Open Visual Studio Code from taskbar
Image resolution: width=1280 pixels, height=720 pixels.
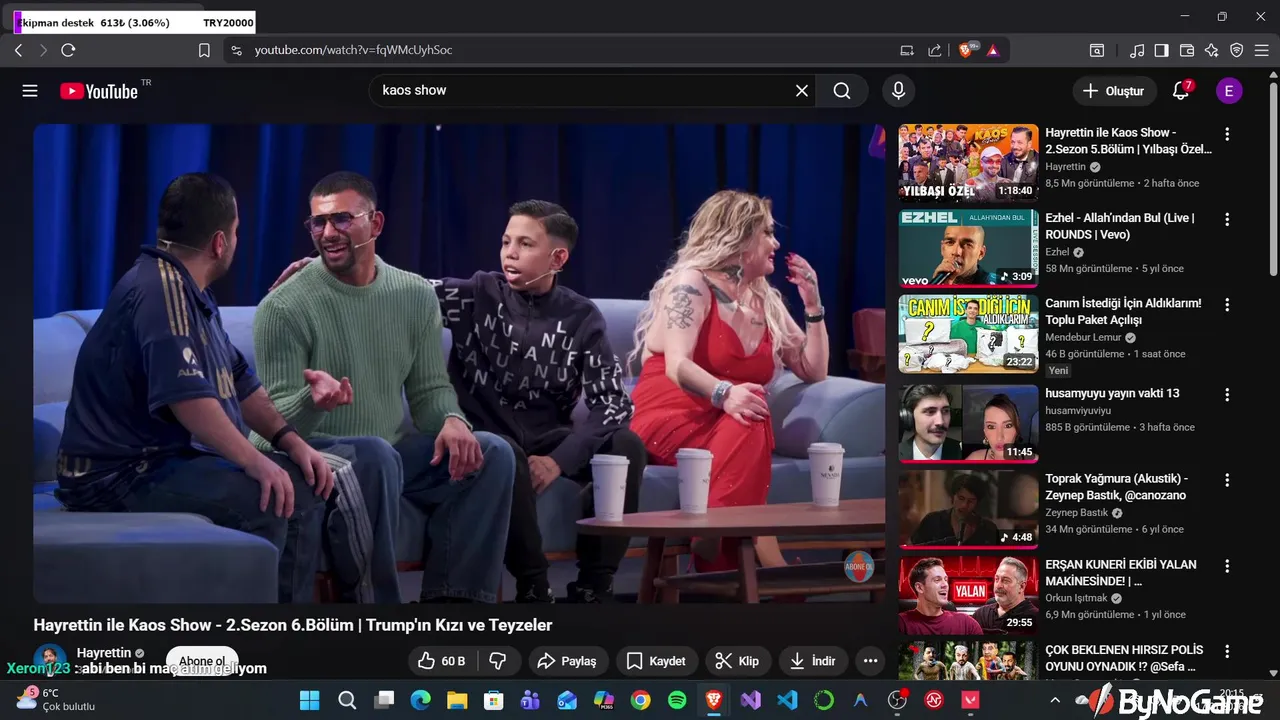click(x=787, y=700)
